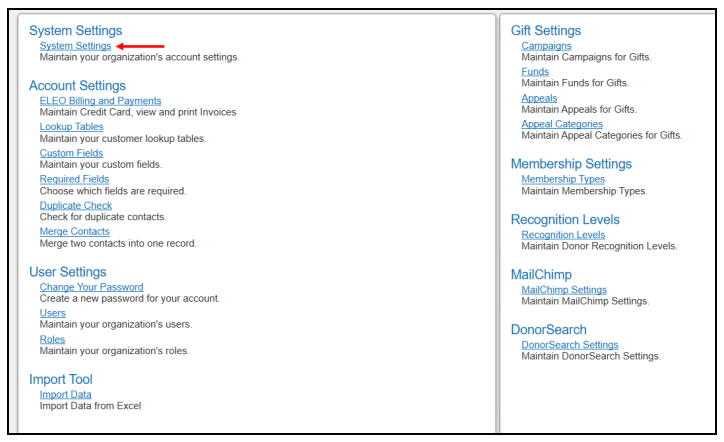The width and height of the screenshot is (724, 442).
Task: Click text 'Maintain Appeal Categories for Gifts.'
Action: pos(602,135)
